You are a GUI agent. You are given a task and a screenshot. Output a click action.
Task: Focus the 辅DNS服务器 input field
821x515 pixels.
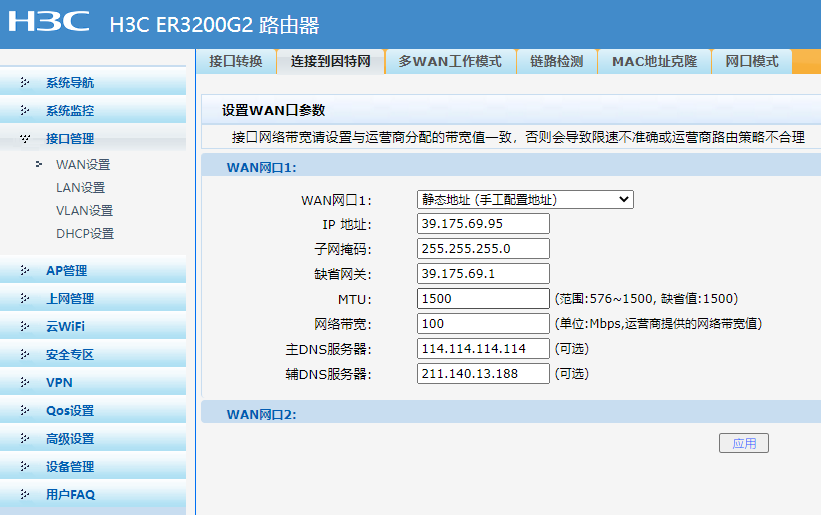coord(483,374)
